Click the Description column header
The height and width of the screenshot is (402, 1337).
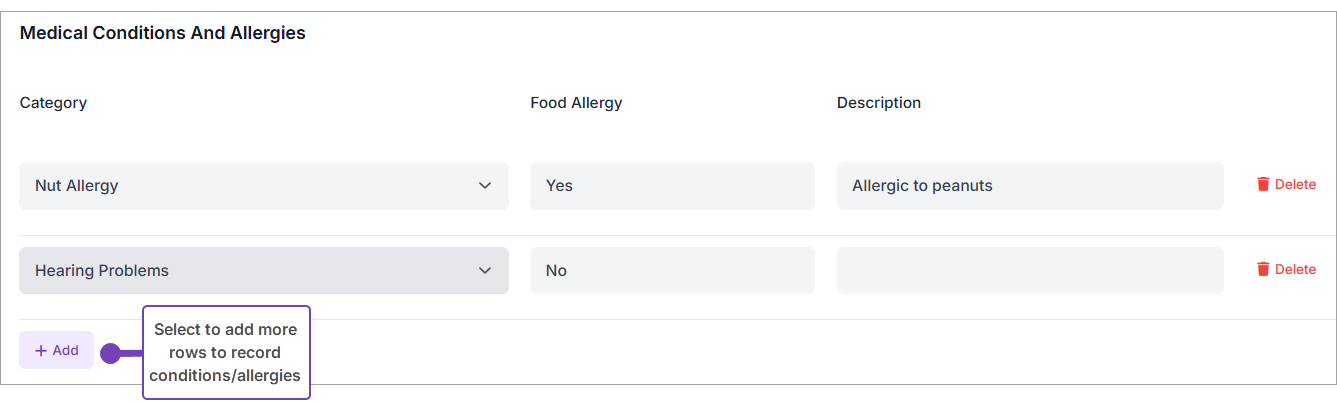click(879, 103)
